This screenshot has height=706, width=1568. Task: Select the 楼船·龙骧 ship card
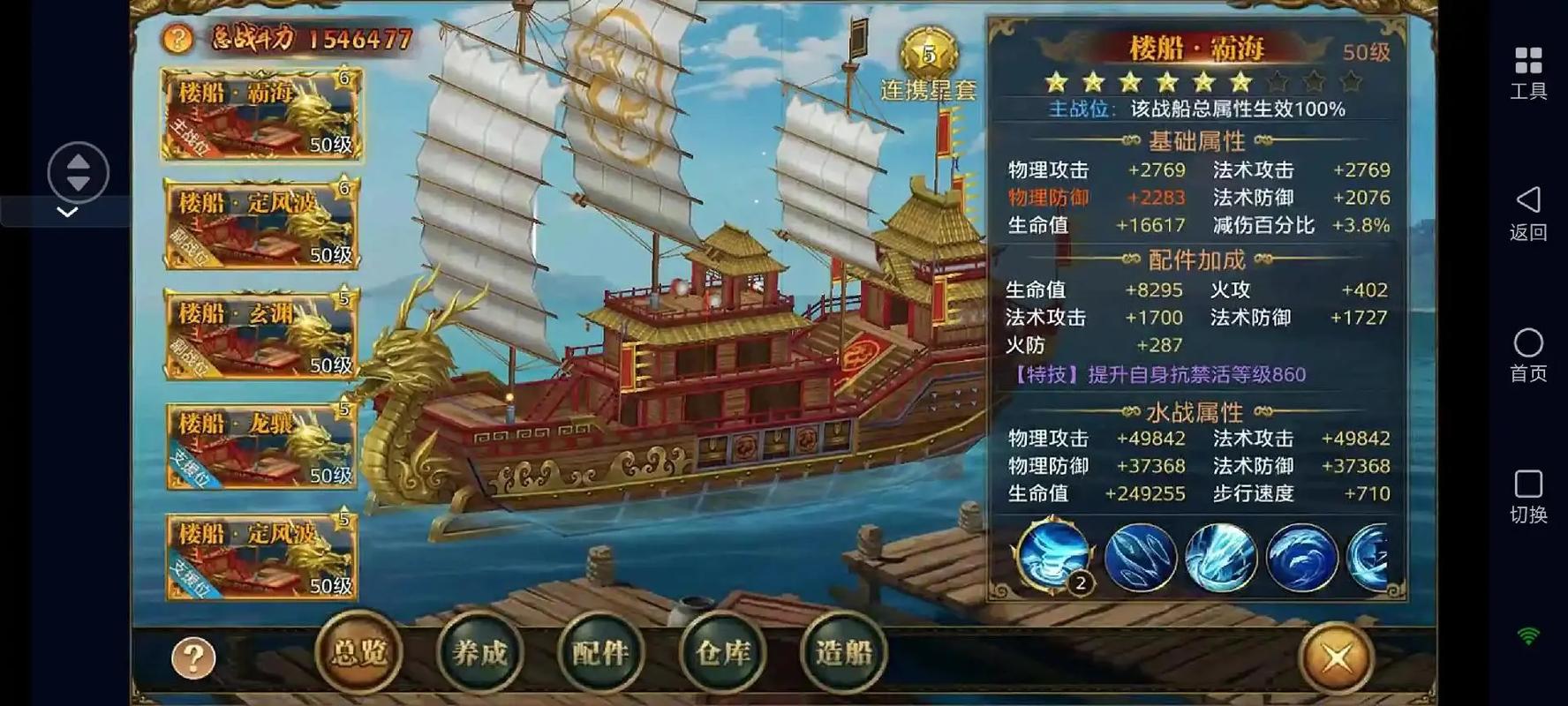[x=261, y=446]
